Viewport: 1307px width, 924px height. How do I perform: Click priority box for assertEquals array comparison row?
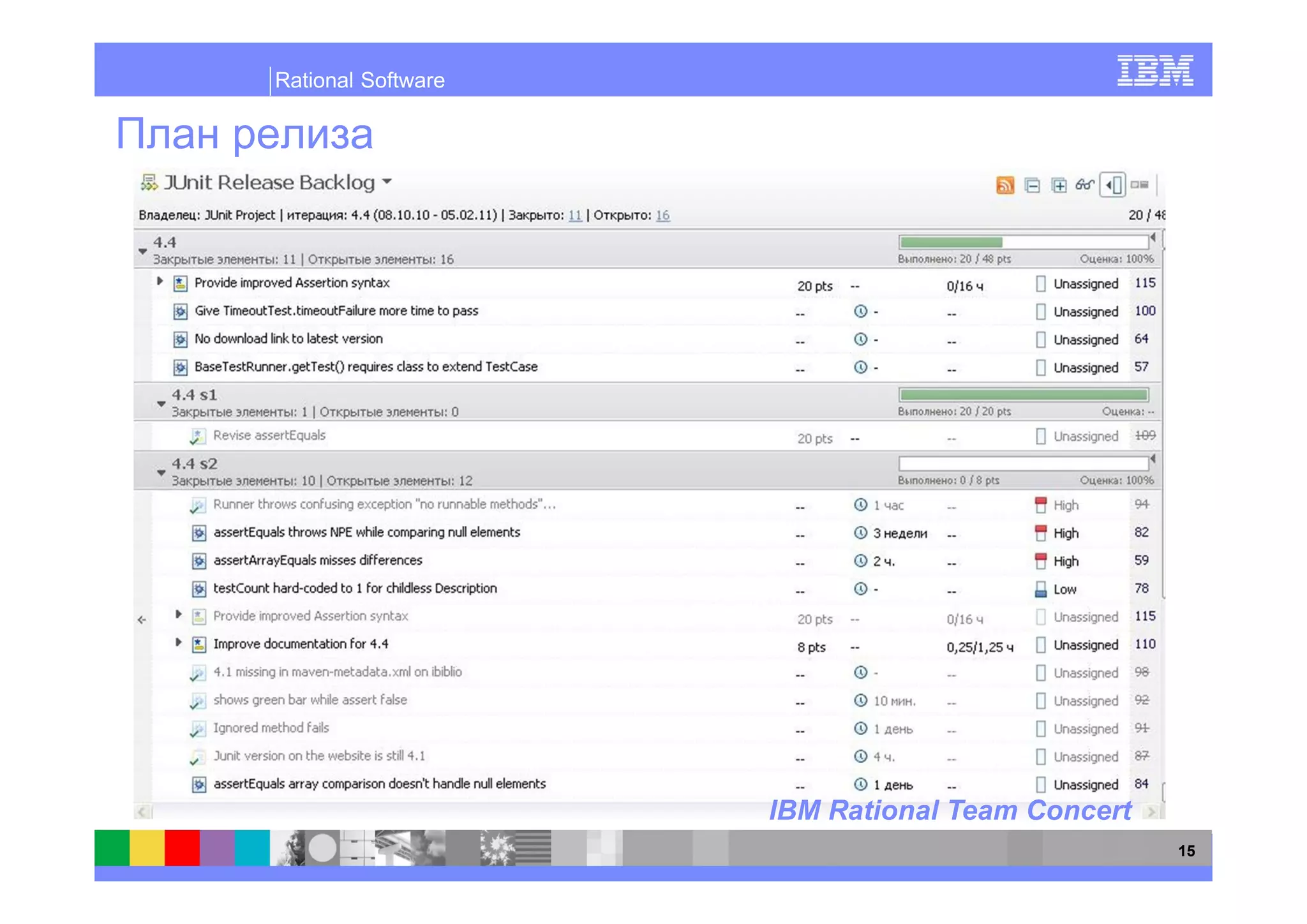(1041, 785)
